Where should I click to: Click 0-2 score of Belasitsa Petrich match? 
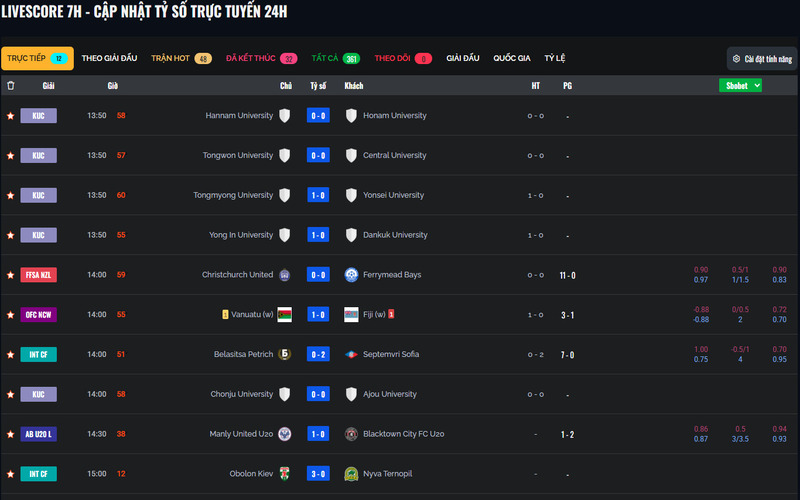318,355
